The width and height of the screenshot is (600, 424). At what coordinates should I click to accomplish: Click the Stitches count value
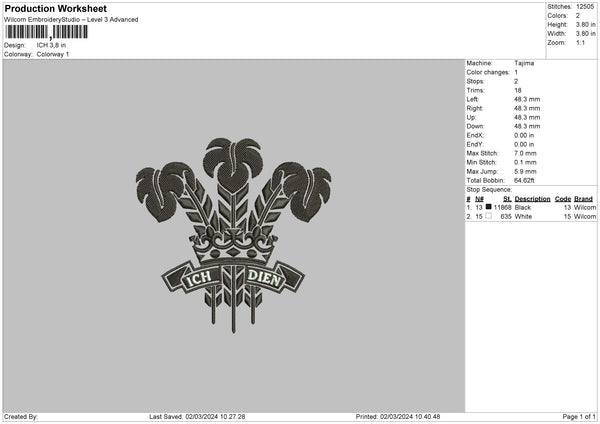(585, 7)
